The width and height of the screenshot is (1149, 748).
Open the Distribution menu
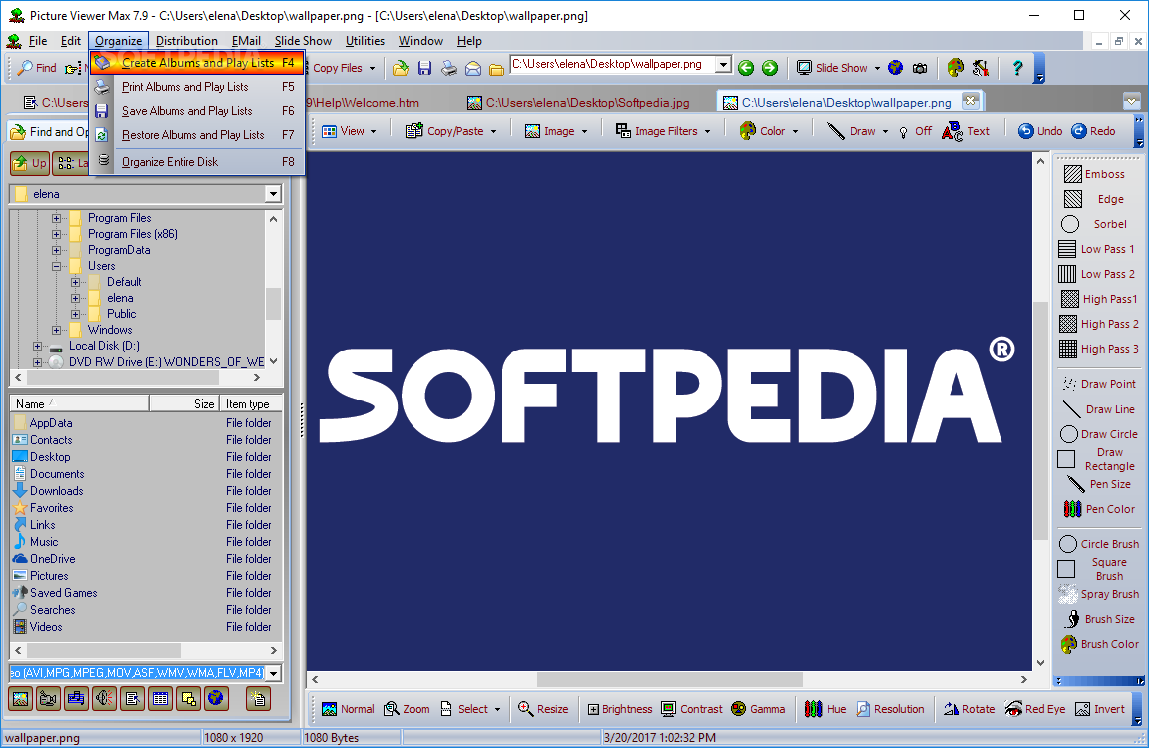click(187, 41)
